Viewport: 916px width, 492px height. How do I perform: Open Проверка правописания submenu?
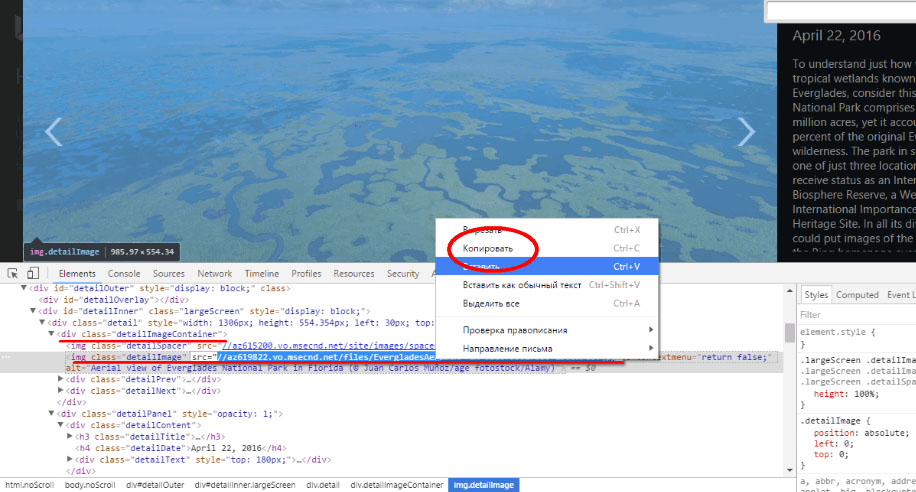point(547,330)
